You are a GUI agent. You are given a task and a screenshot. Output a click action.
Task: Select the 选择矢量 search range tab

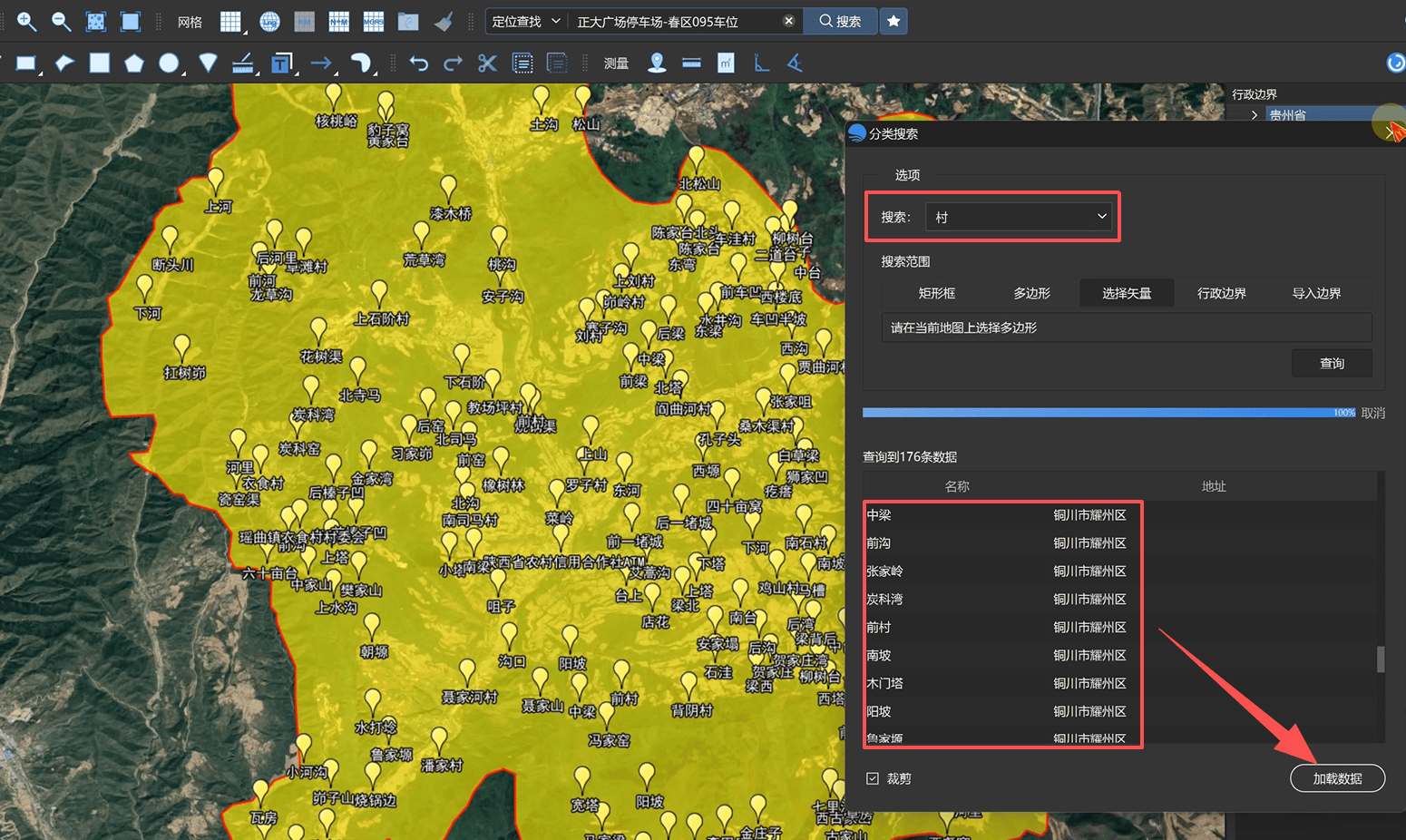[1127, 293]
